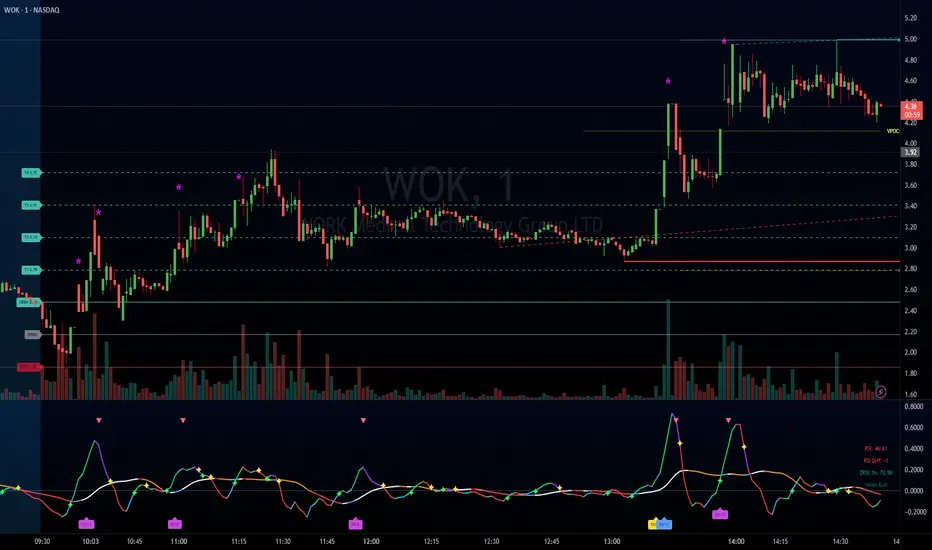Click the pink triangle above the 11:00 oscillator peak

(183, 420)
